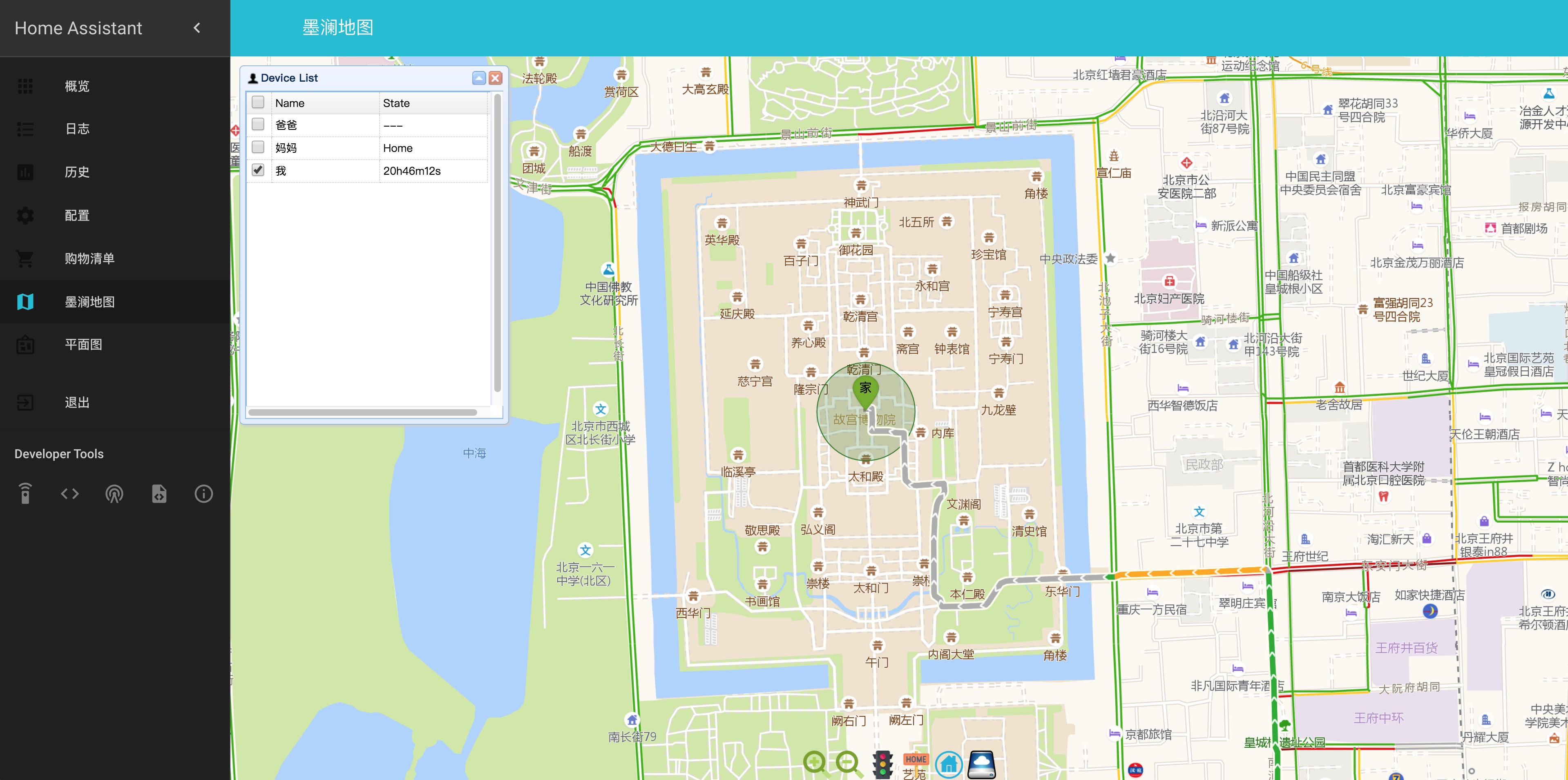Image resolution: width=1568 pixels, height=780 pixels.
Task: Open the info developer tool icon
Action: [x=203, y=493]
